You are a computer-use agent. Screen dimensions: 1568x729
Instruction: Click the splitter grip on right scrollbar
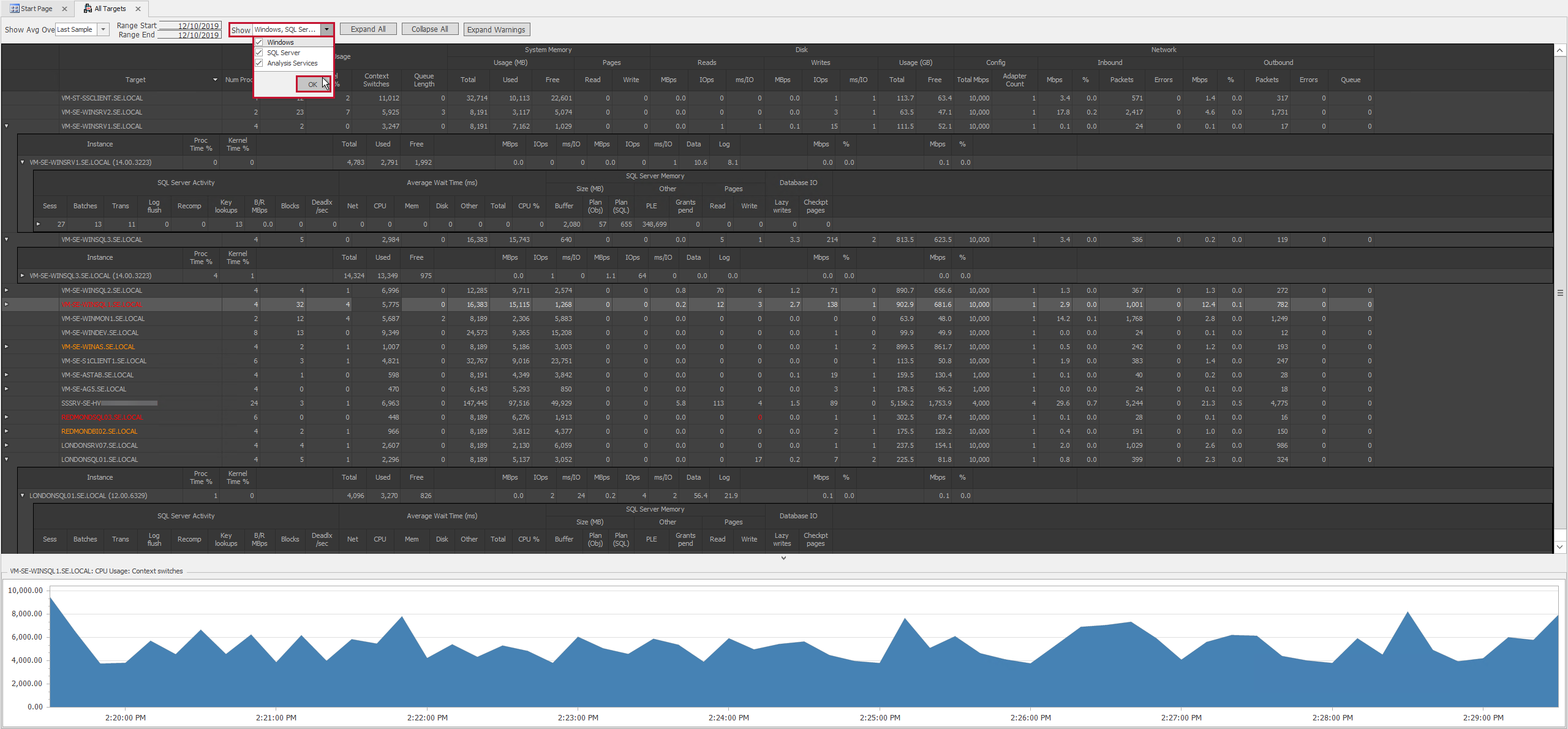[x=1560, y=293]
